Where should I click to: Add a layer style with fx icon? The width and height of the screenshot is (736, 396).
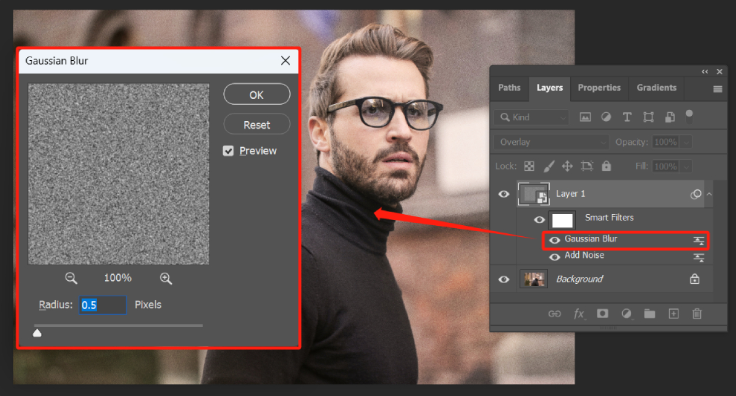click(x=579, y=314)
